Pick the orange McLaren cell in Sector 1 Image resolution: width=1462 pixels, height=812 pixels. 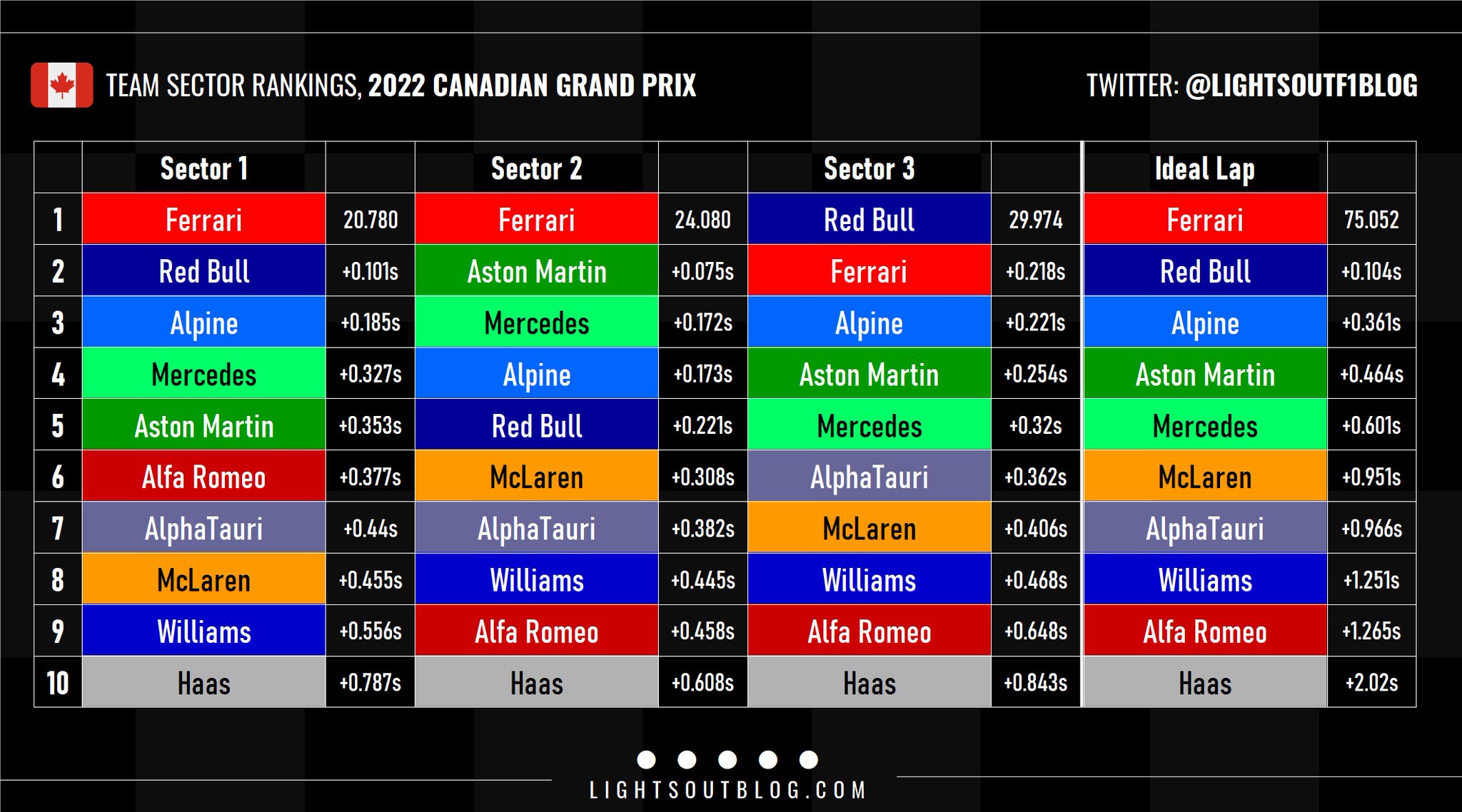tap(203, 580)
